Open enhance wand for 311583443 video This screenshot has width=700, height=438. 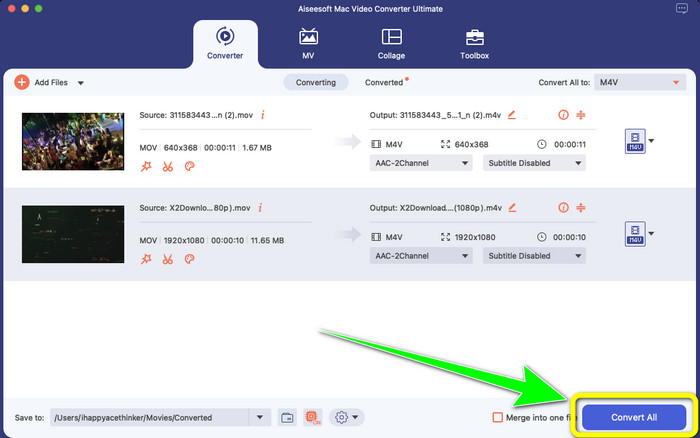click(146, 167)
